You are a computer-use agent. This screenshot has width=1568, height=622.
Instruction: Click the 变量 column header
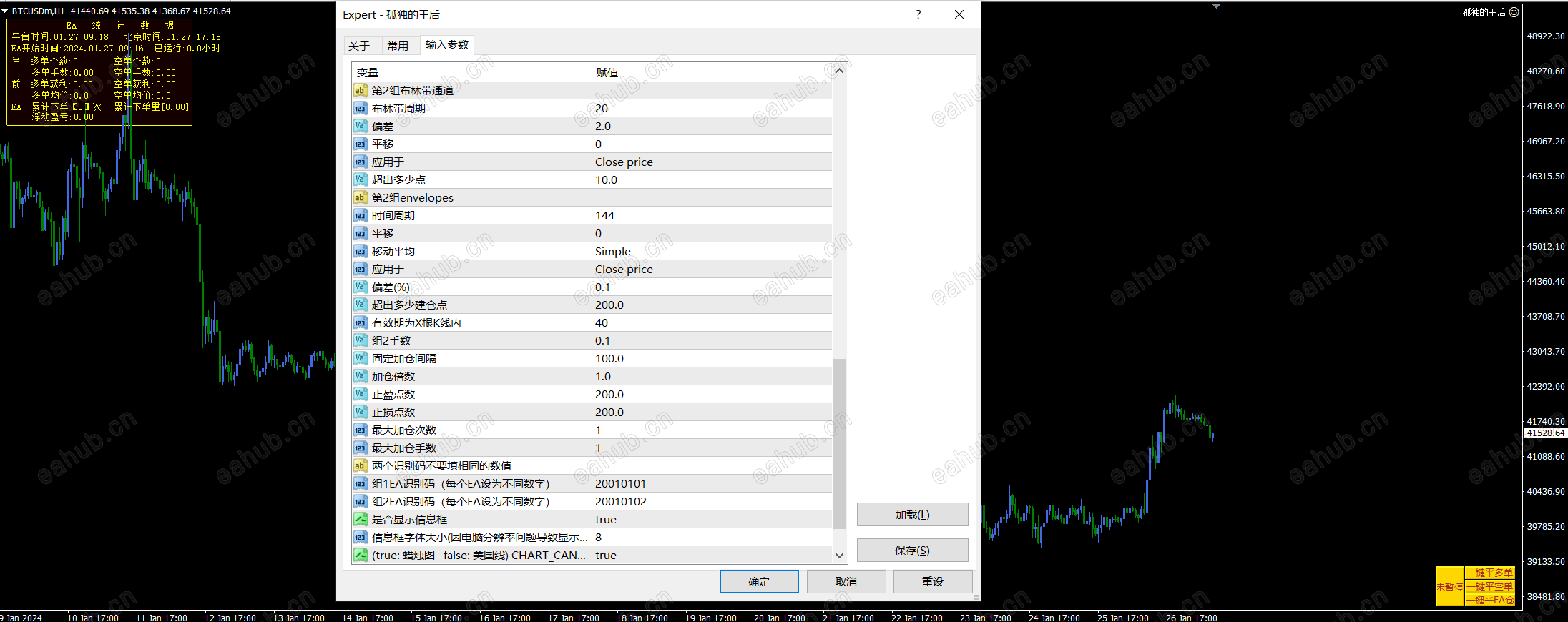click(471, 72)
